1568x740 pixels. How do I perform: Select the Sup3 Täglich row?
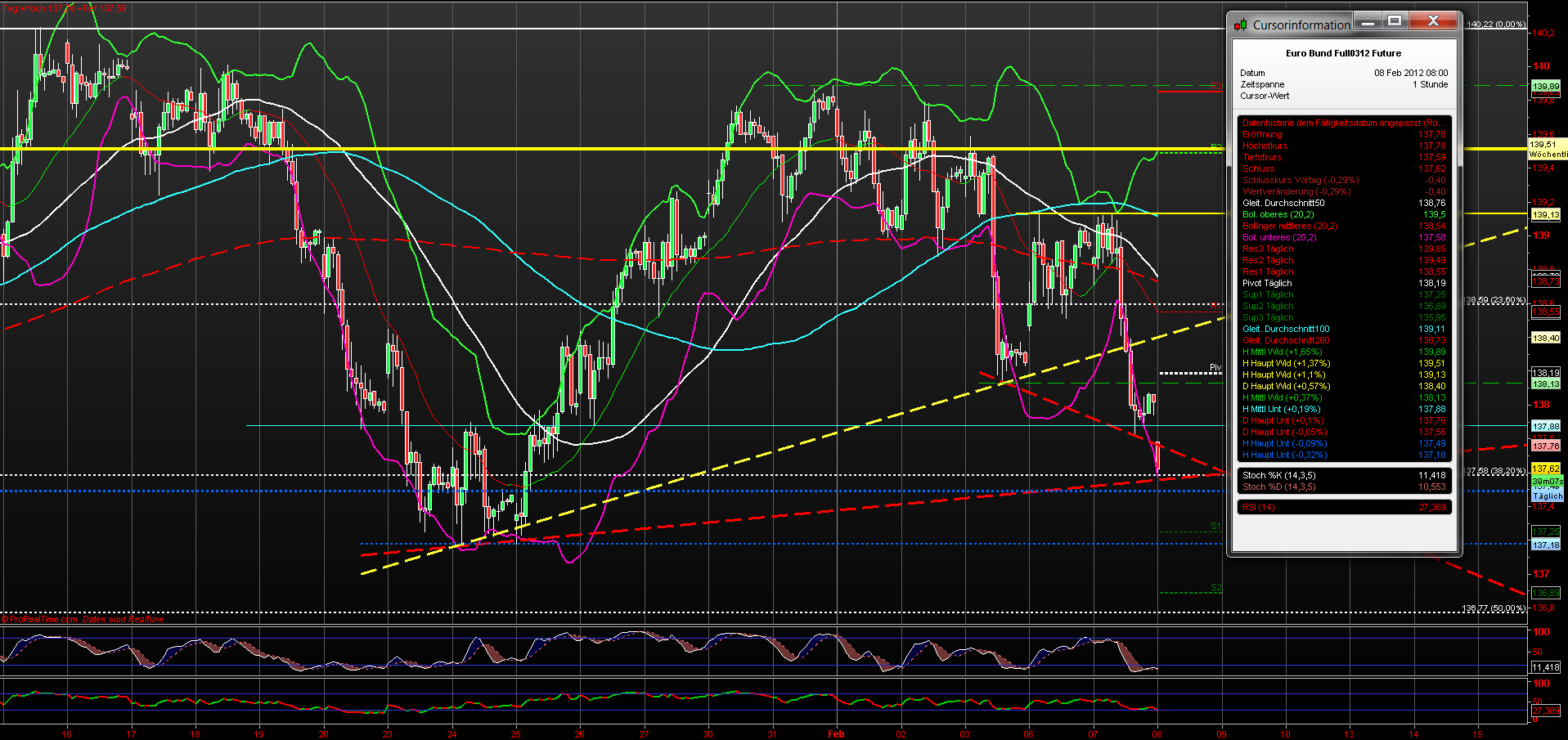pyautogui.click(x=1343, y=317)
